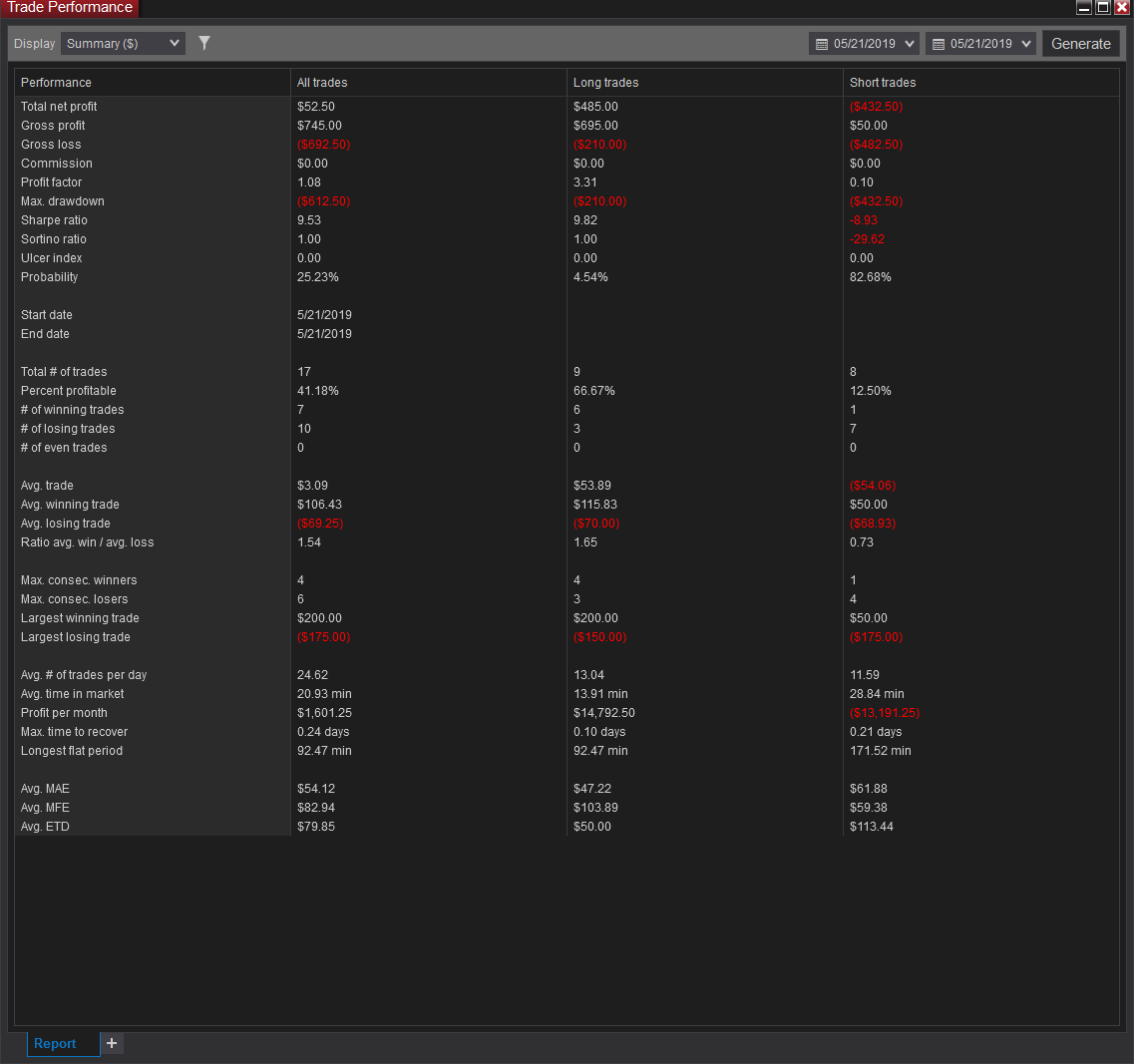Select the Profit per month row label
The image size is (1134, 1064).
point(64,712)
